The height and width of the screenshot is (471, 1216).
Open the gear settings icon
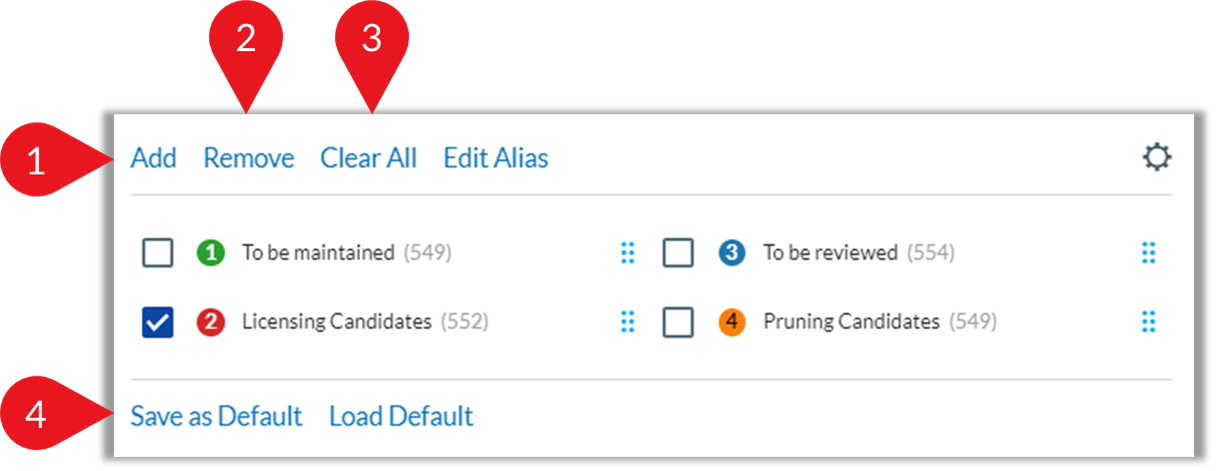click(x=1157, y=158)
